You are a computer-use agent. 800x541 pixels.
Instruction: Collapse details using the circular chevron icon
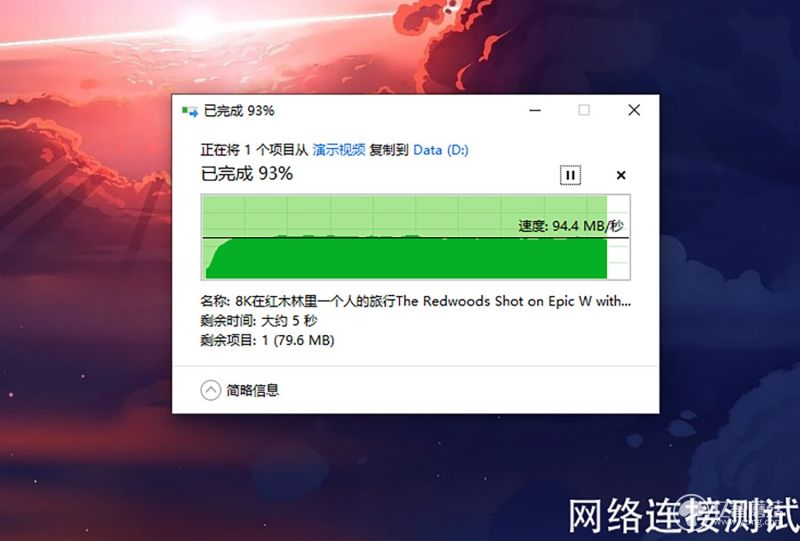tap(210, 390)
